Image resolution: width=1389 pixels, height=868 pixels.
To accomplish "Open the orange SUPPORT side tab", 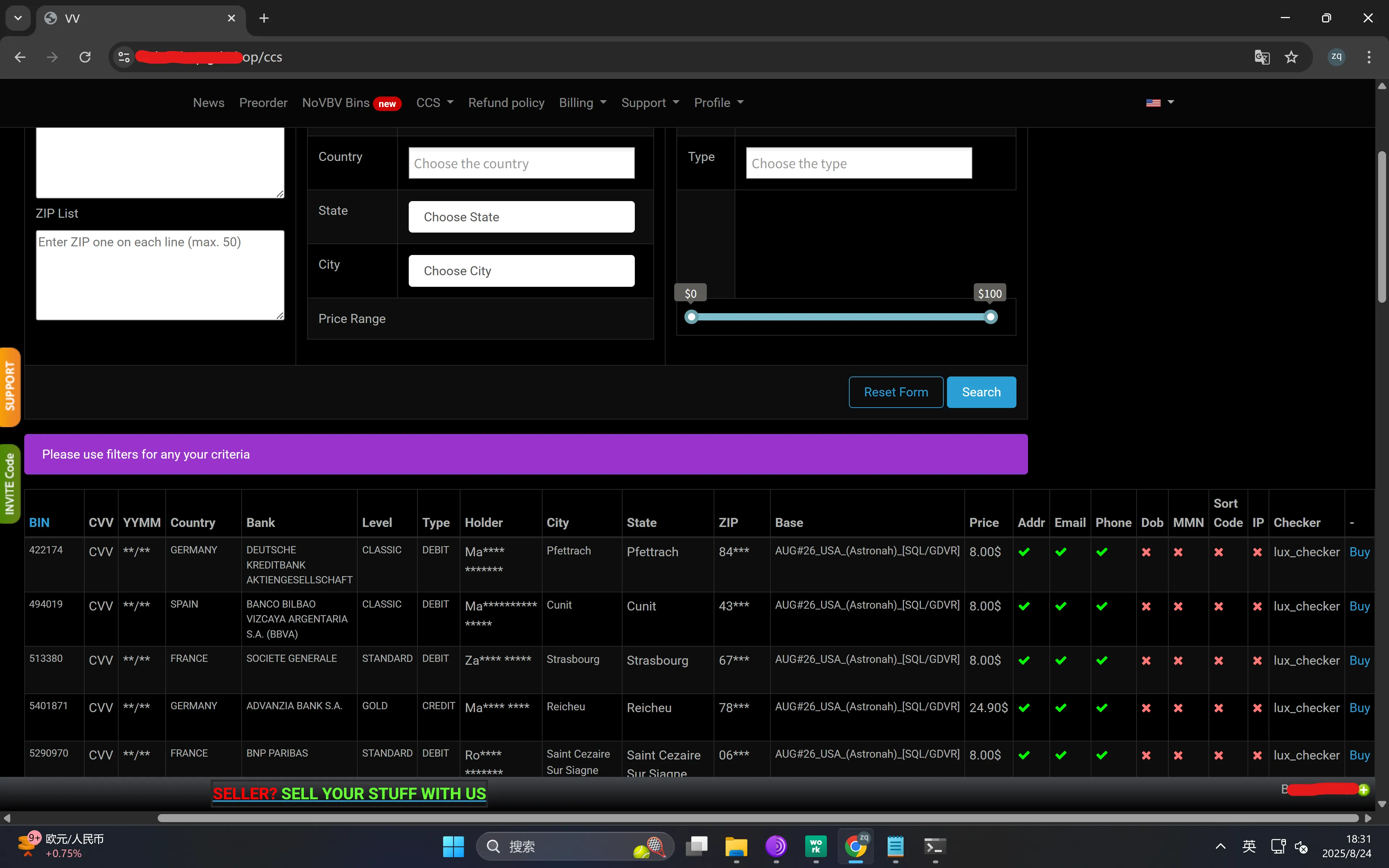I will pyautogui.click(x=10, y=387).
